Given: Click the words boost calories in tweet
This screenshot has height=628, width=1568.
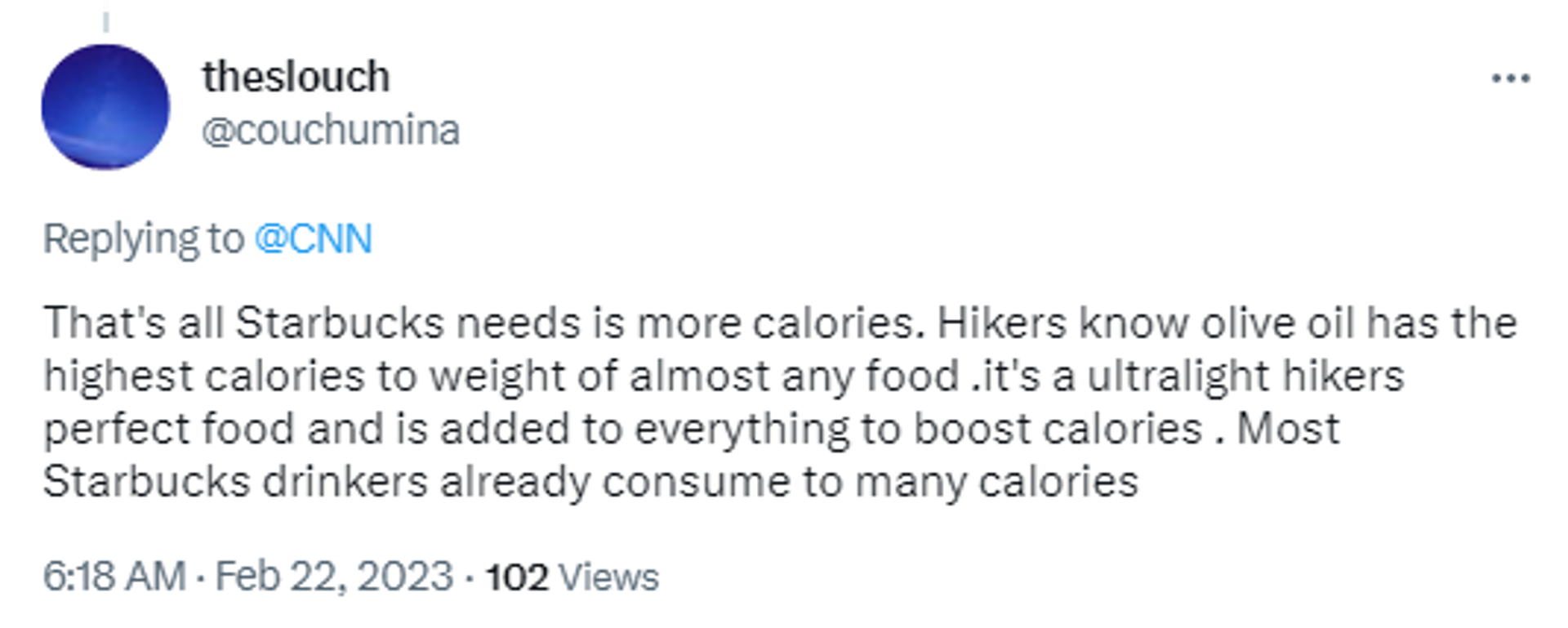Looking at the screenshot, I should [1058, 430].
